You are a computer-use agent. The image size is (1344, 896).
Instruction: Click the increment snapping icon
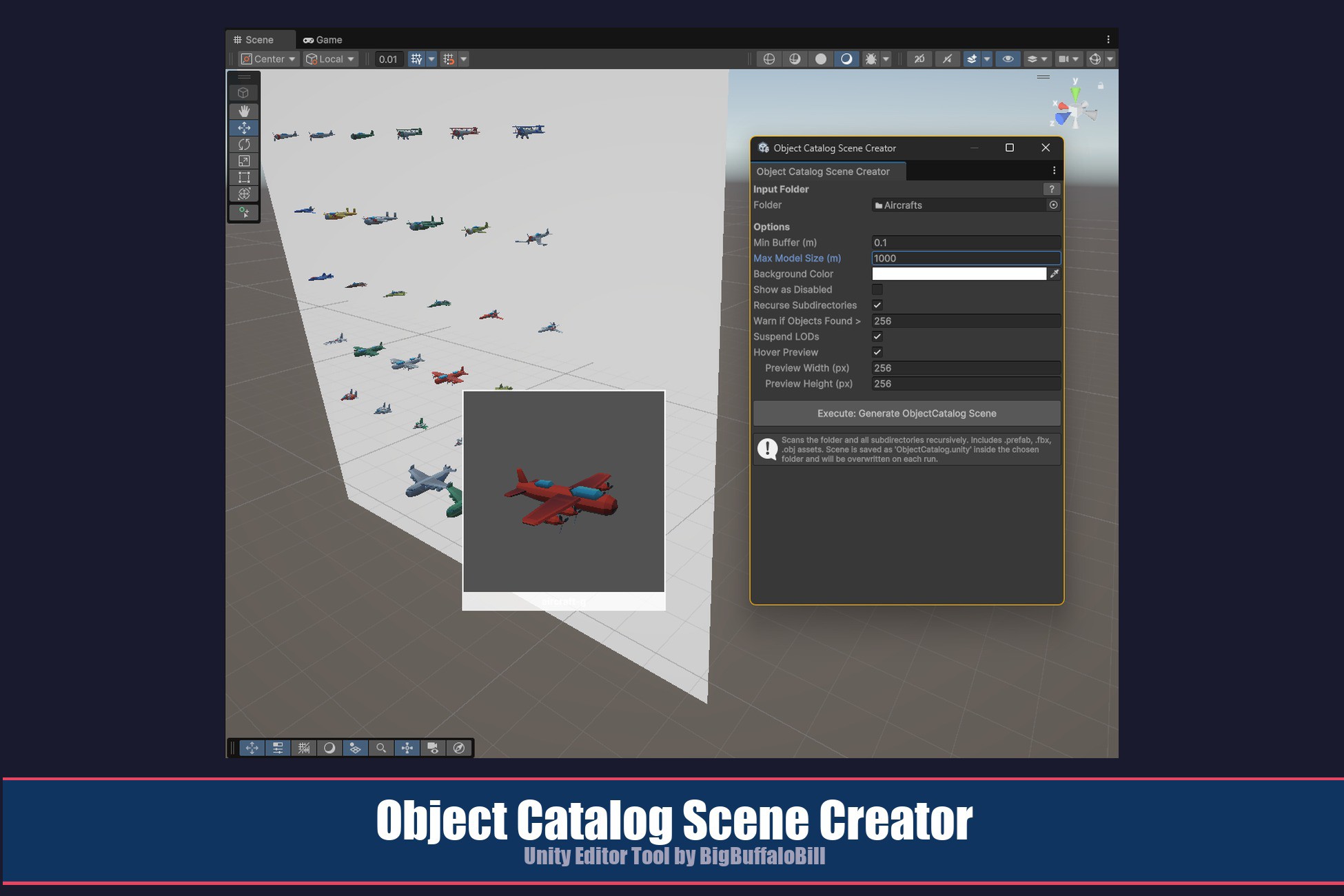(x=449, y=59)
